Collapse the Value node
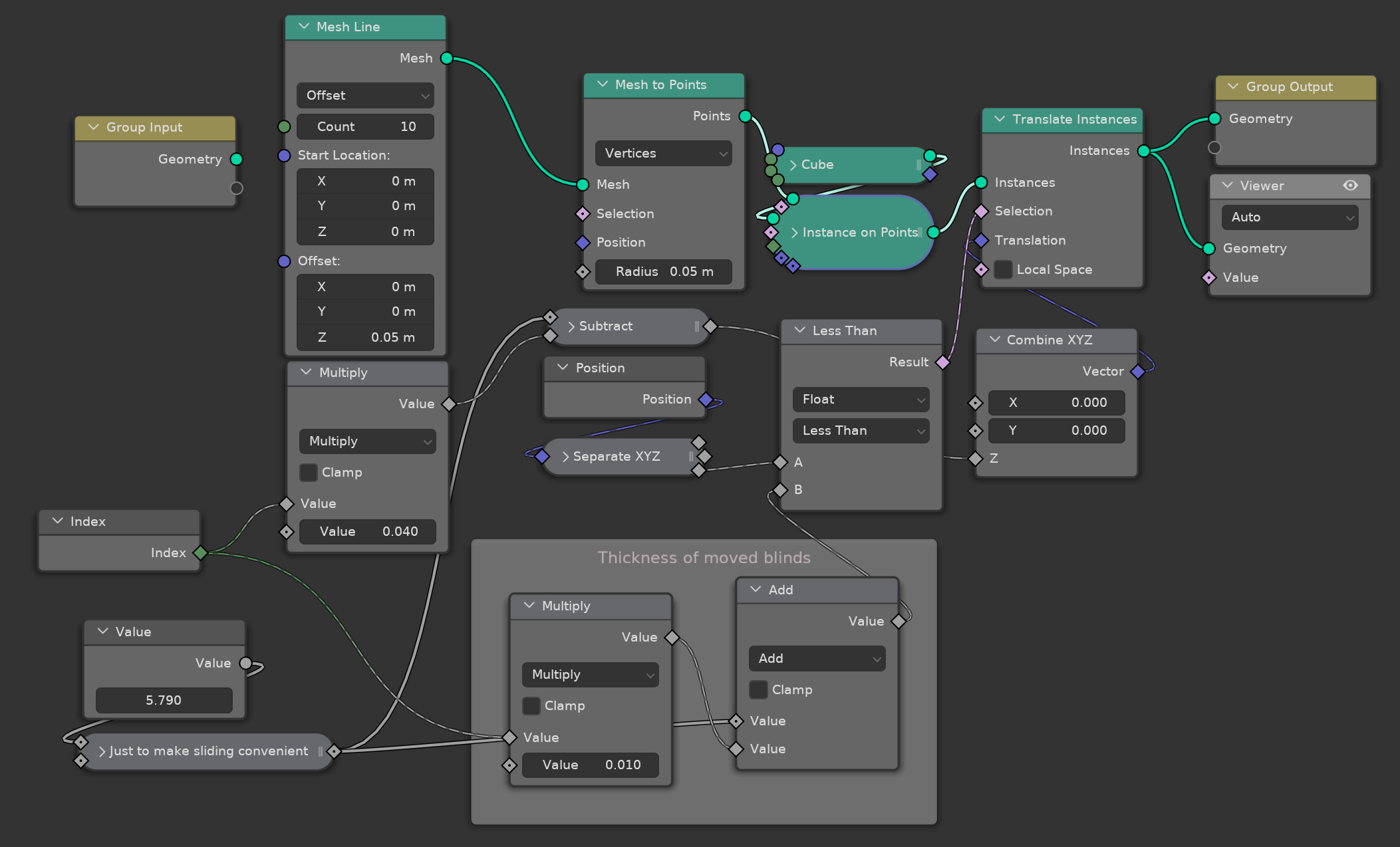The width and height of the screenshot is (1400, 847). point(103,632)
